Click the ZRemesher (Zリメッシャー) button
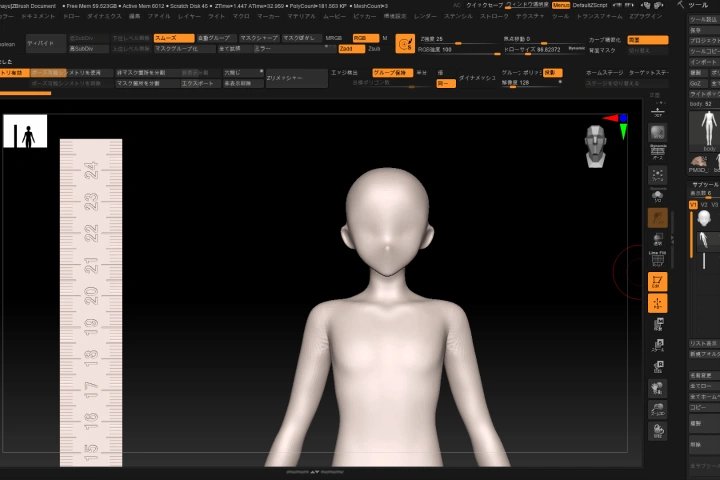The height and width of the screenshot is (480, 720). pyautogui.click(x=296, y=78)
